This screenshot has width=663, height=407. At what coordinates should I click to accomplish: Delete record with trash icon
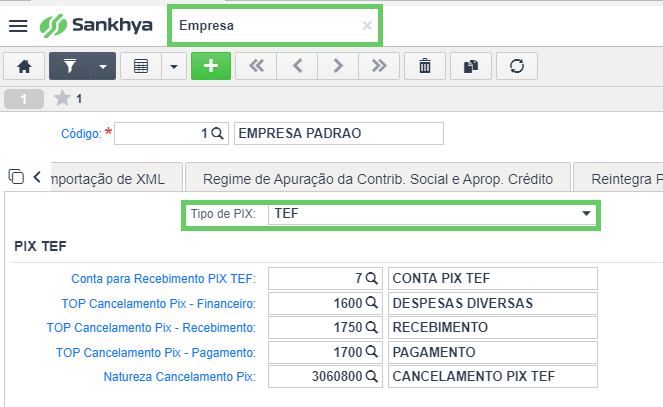click(x=425, y=66)
